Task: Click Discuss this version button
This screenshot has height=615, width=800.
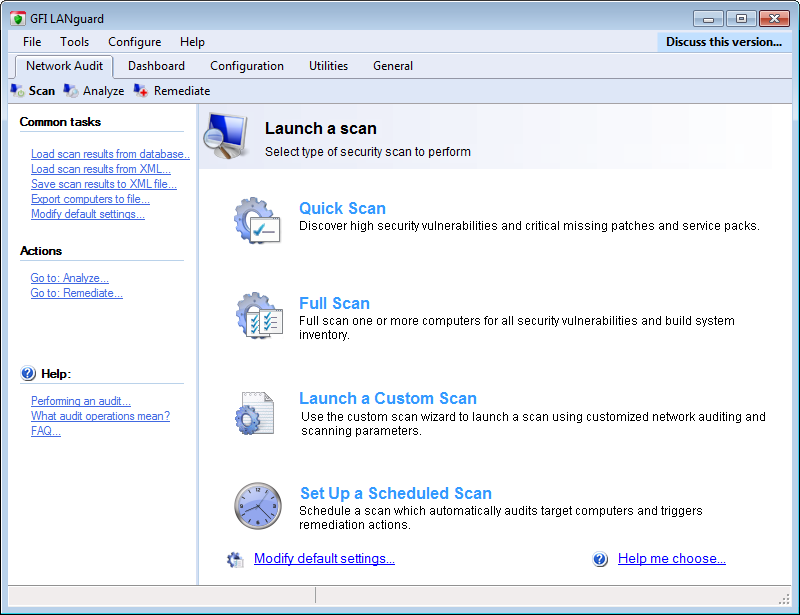Action: 724,42
